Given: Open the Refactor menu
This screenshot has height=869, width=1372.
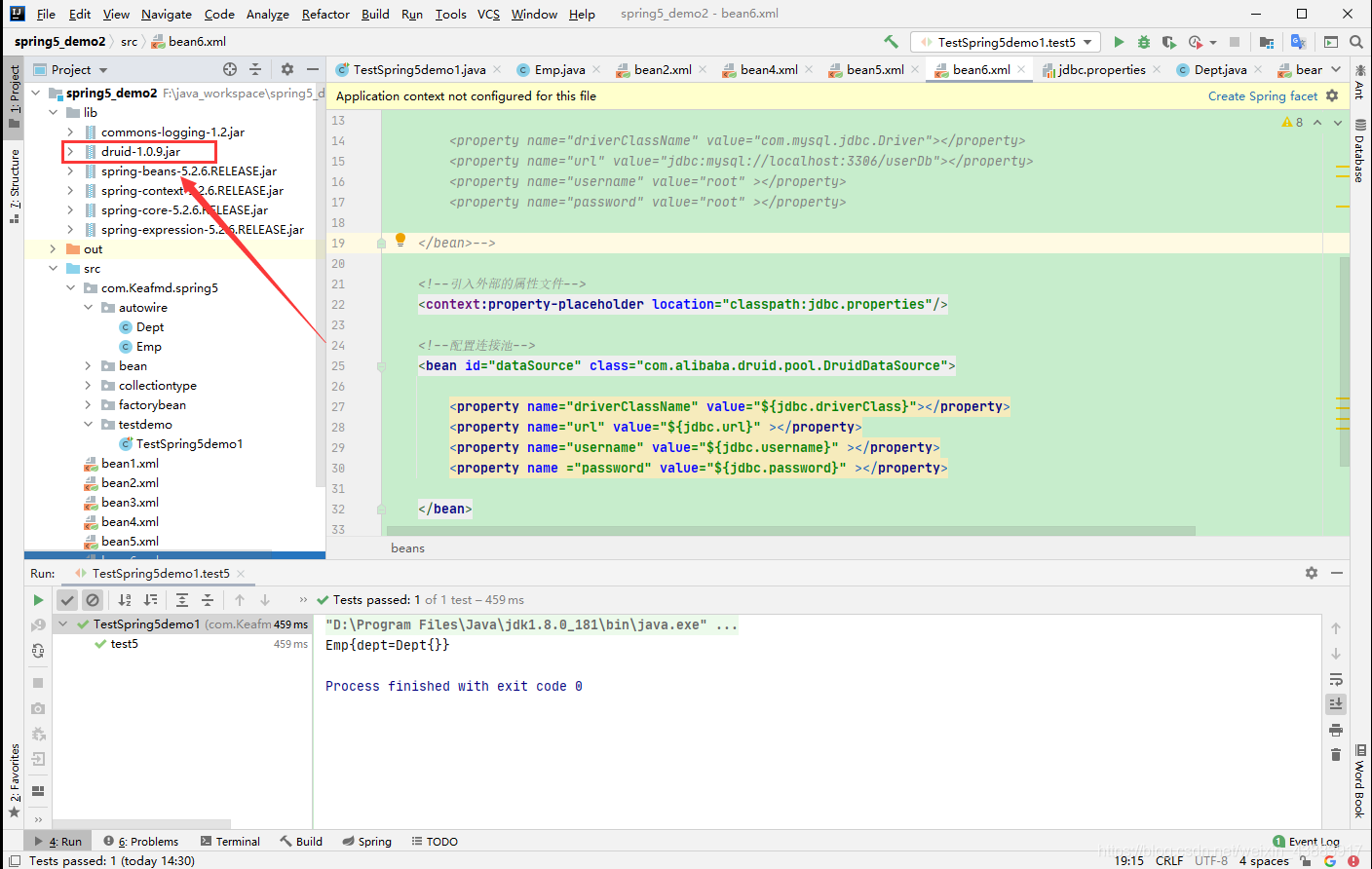Looking at the screenshot, I should click(325, 14).
